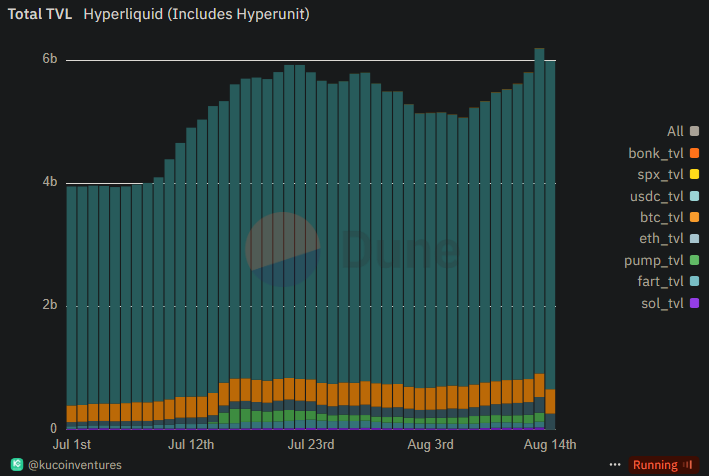Toggle fart_tvl series in legend
This screenshot has width=709, height=476.
point(668,282)
